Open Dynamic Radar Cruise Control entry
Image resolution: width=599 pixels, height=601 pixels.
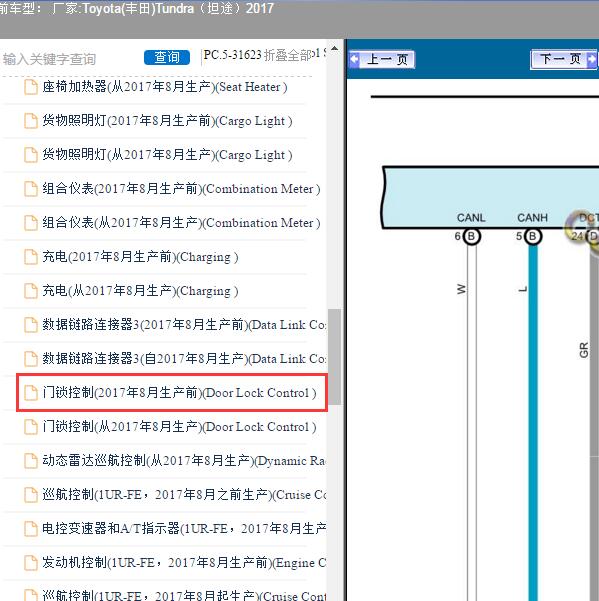(184, 461)
